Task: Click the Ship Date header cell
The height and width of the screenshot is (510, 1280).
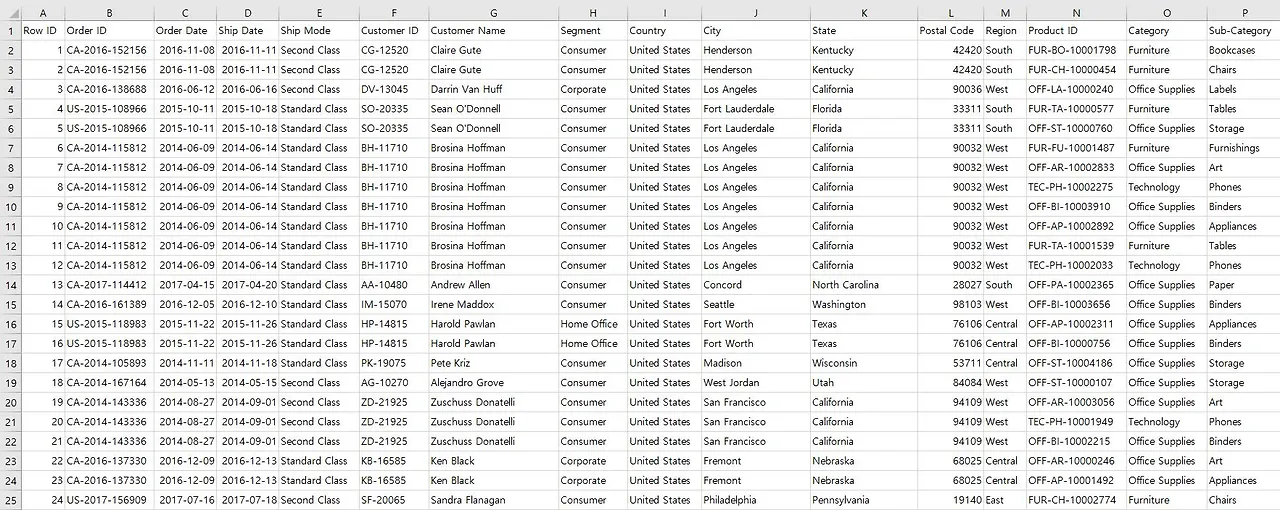Action: pos(248,30)
